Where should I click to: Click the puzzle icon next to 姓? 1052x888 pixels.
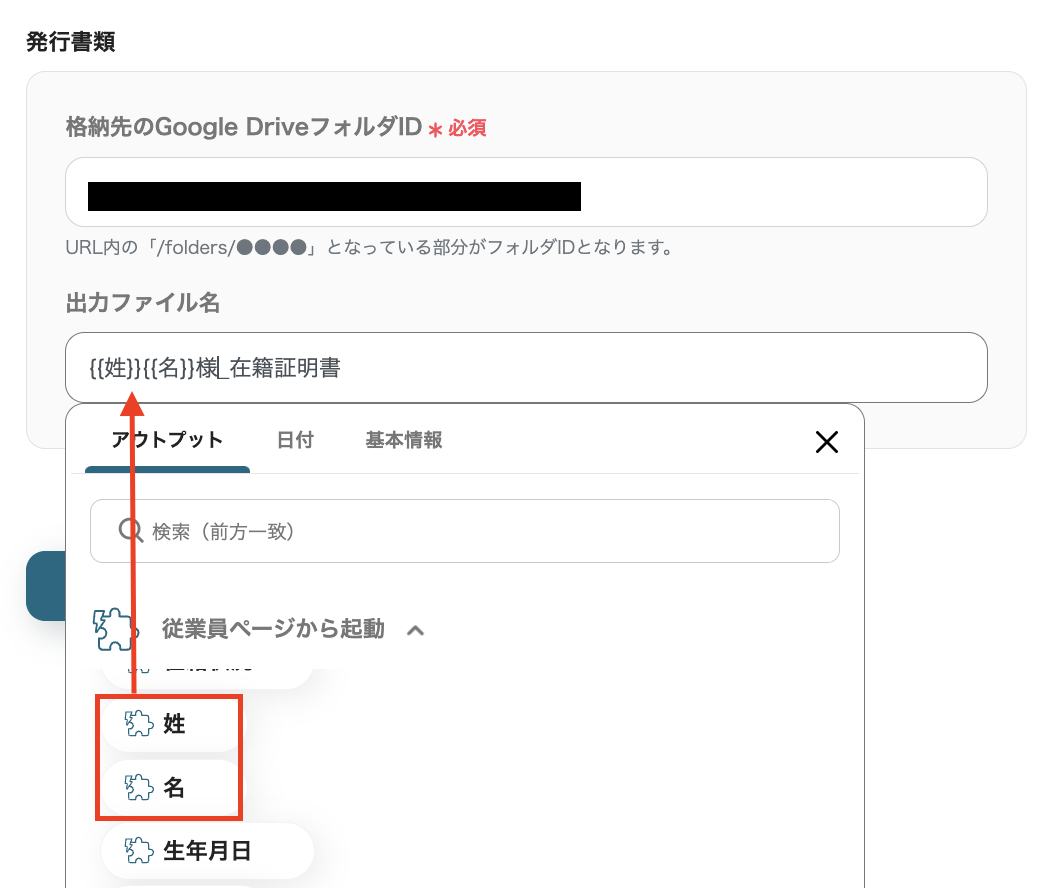(x=140, y=724)
